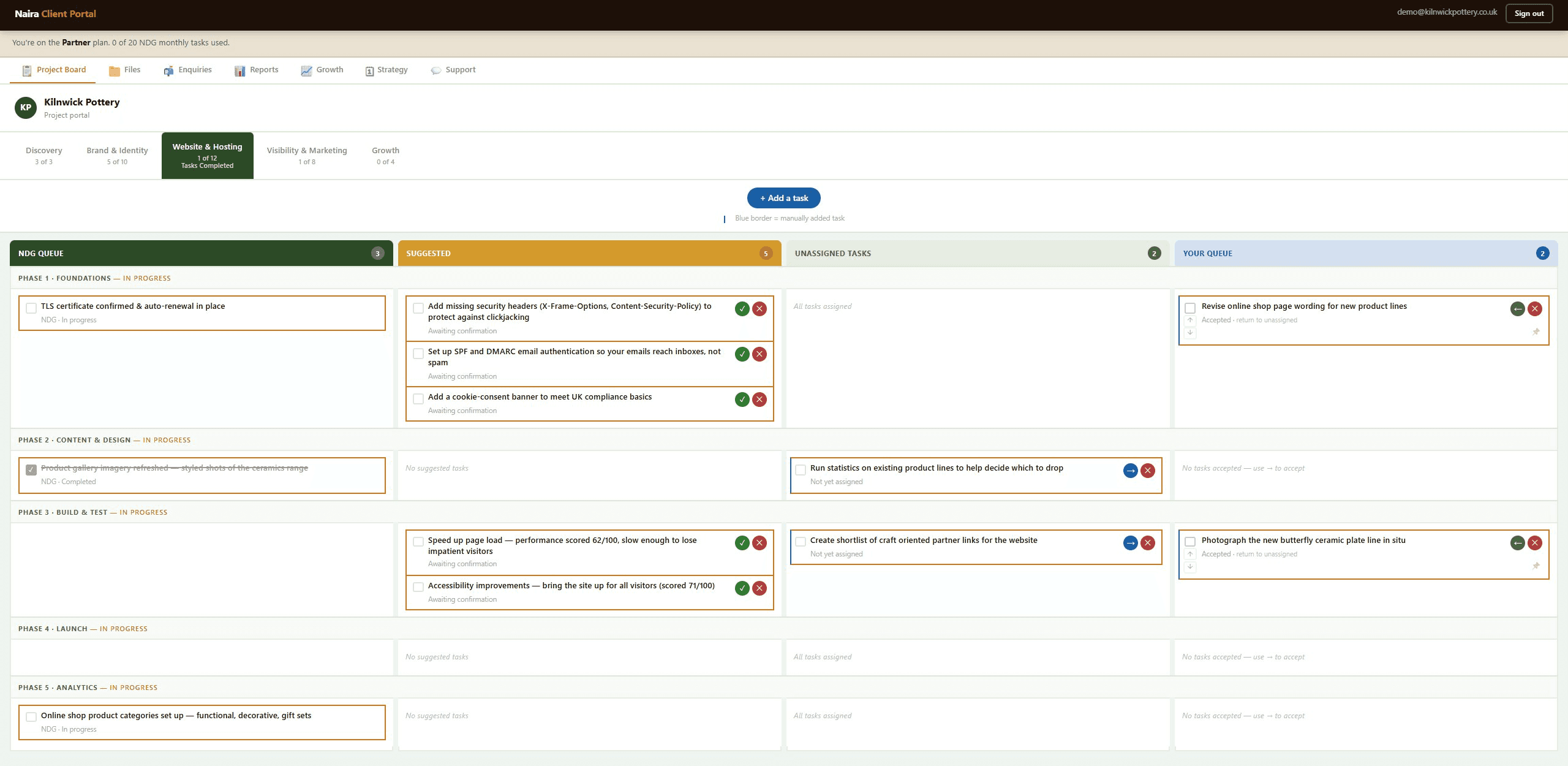The height and width of the screenshot is (766, 1568).
Task: Switch to the Brand & Identity stage
Action: click(117, 156)
